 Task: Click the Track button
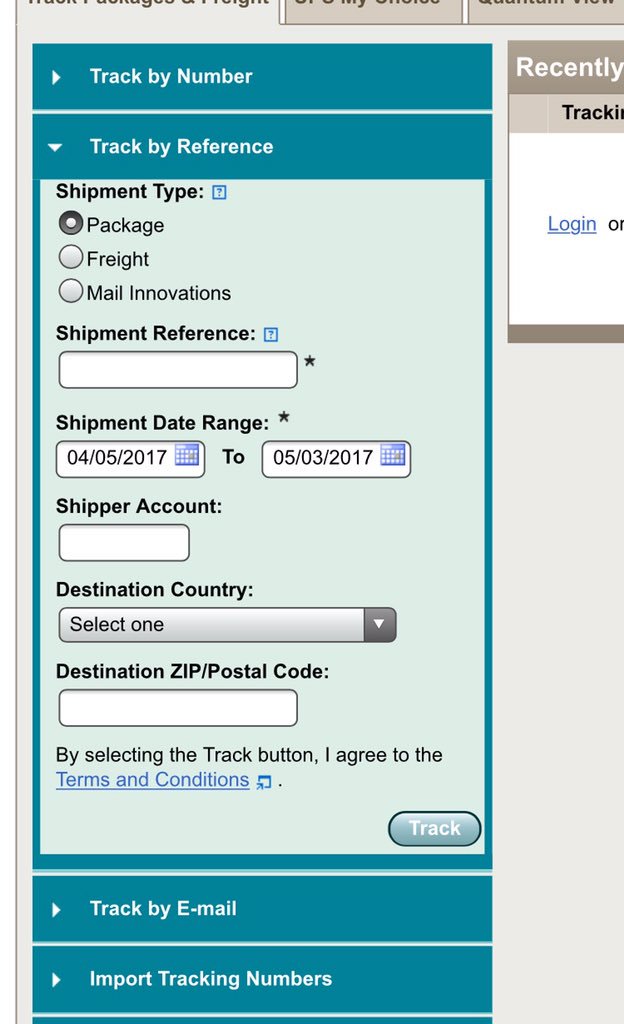(435, 829)
